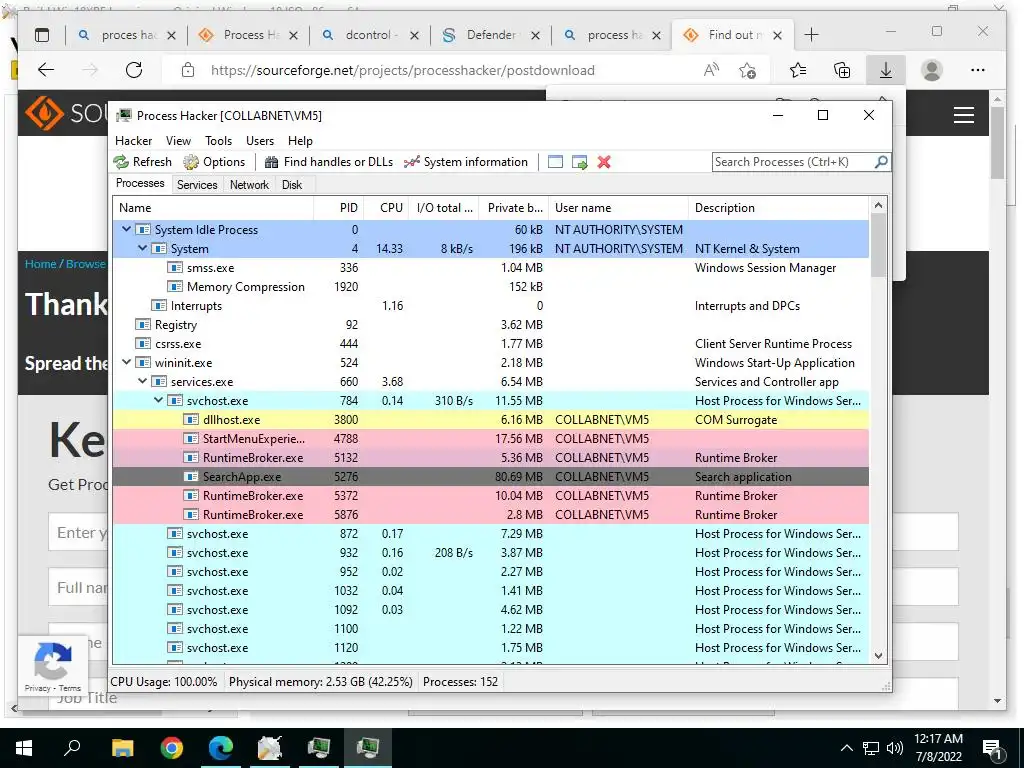Select RuntimeBroker.exe with PID 5132

pos(490,458)
